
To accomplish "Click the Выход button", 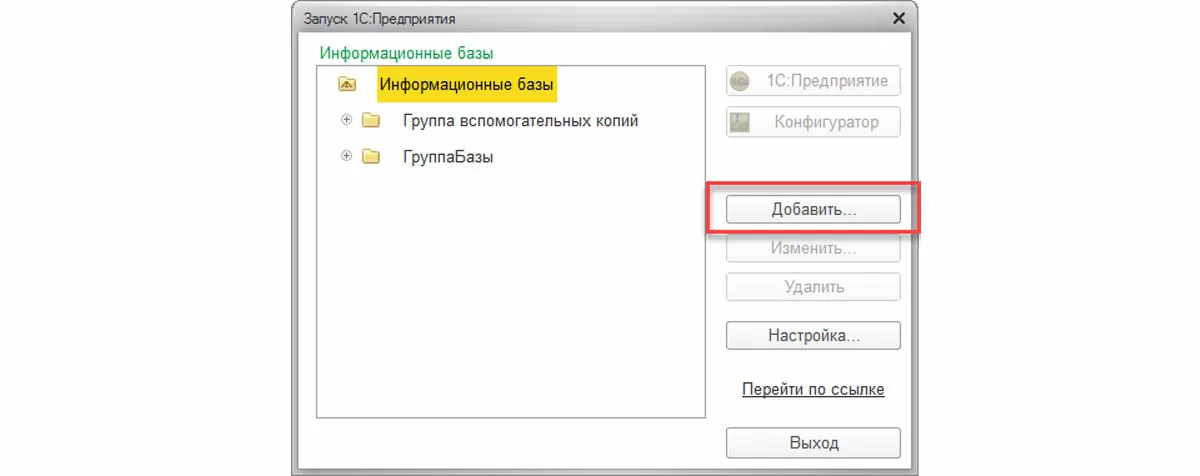I will 813,442.
